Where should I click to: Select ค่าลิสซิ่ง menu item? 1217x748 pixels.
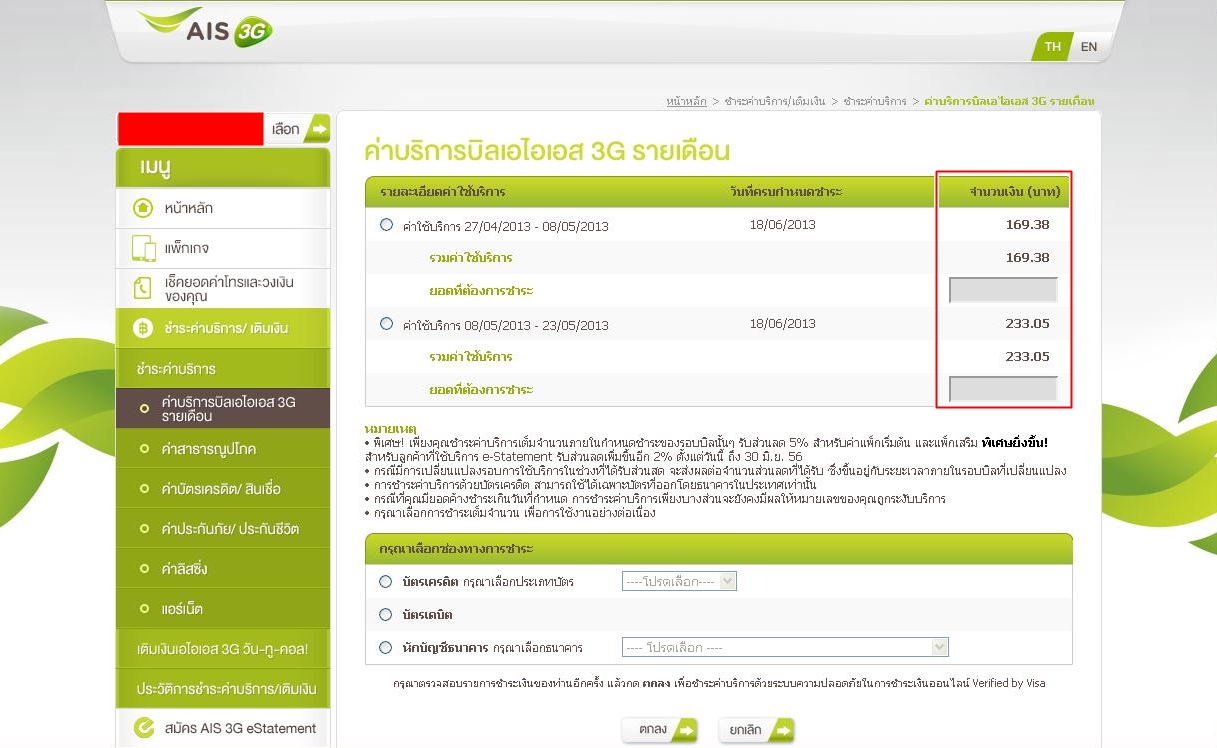[x=223, y=568]
